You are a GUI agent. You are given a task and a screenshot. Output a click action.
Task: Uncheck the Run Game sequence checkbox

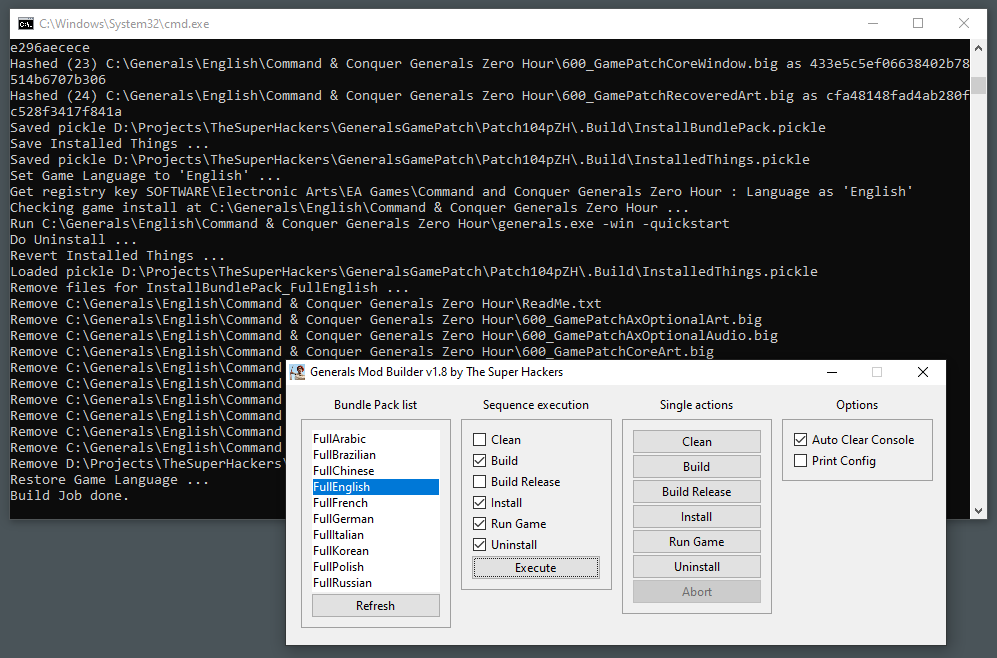pyautogui.click(x=479, y=523)
